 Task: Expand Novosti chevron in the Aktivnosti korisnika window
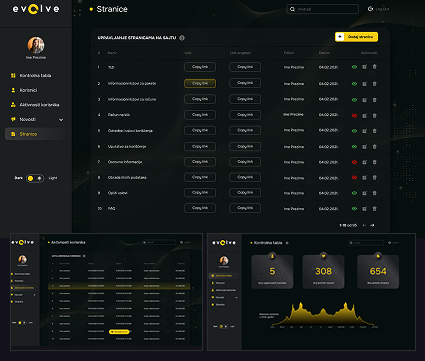[x=34, y=295]
